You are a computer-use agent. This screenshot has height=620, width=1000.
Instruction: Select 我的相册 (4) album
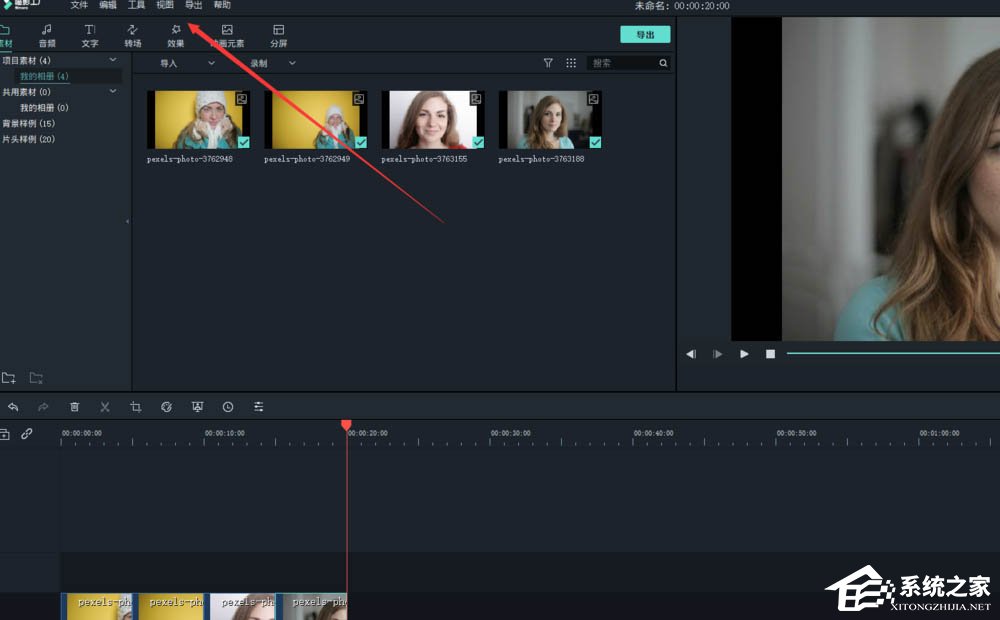pos(44,76)
